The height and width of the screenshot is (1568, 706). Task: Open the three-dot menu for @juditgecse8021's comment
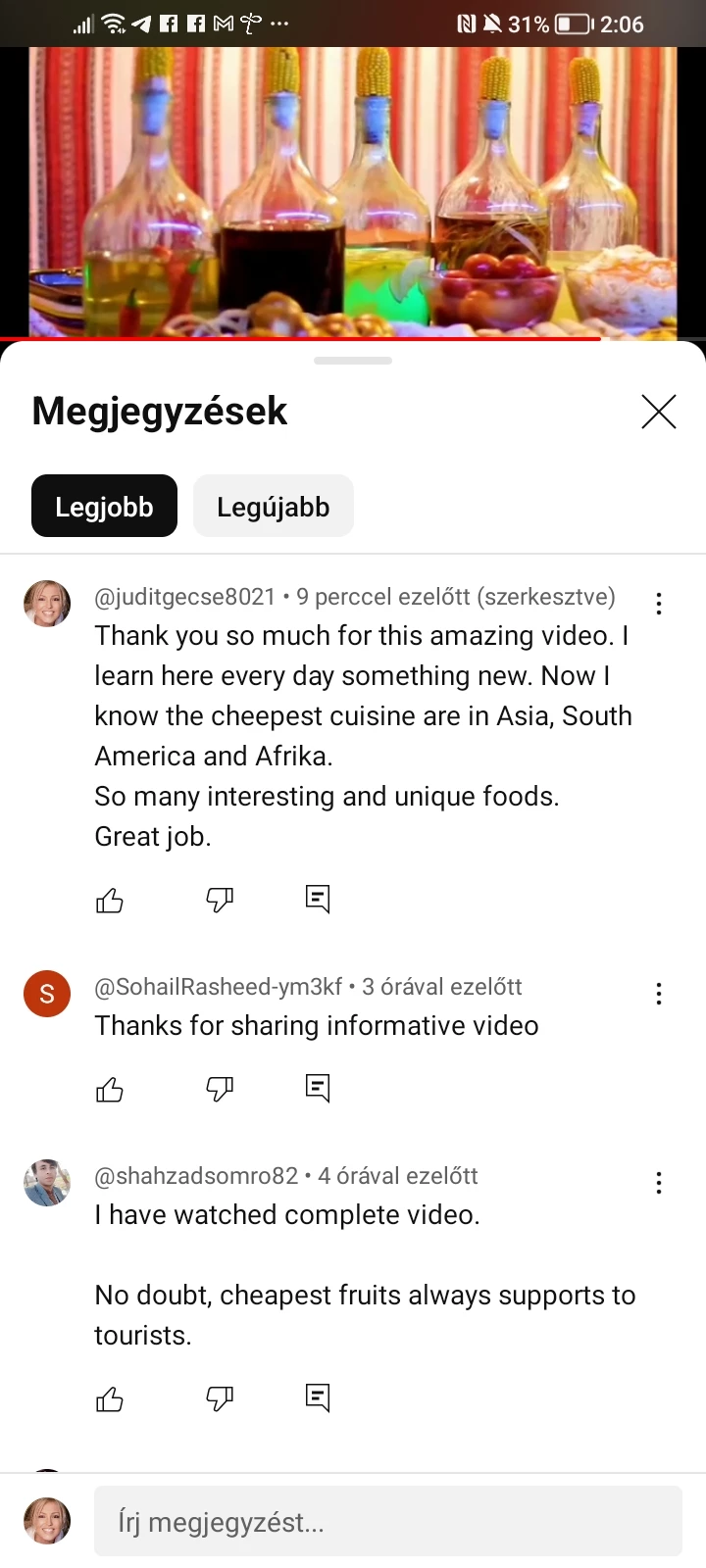[659, 604]
